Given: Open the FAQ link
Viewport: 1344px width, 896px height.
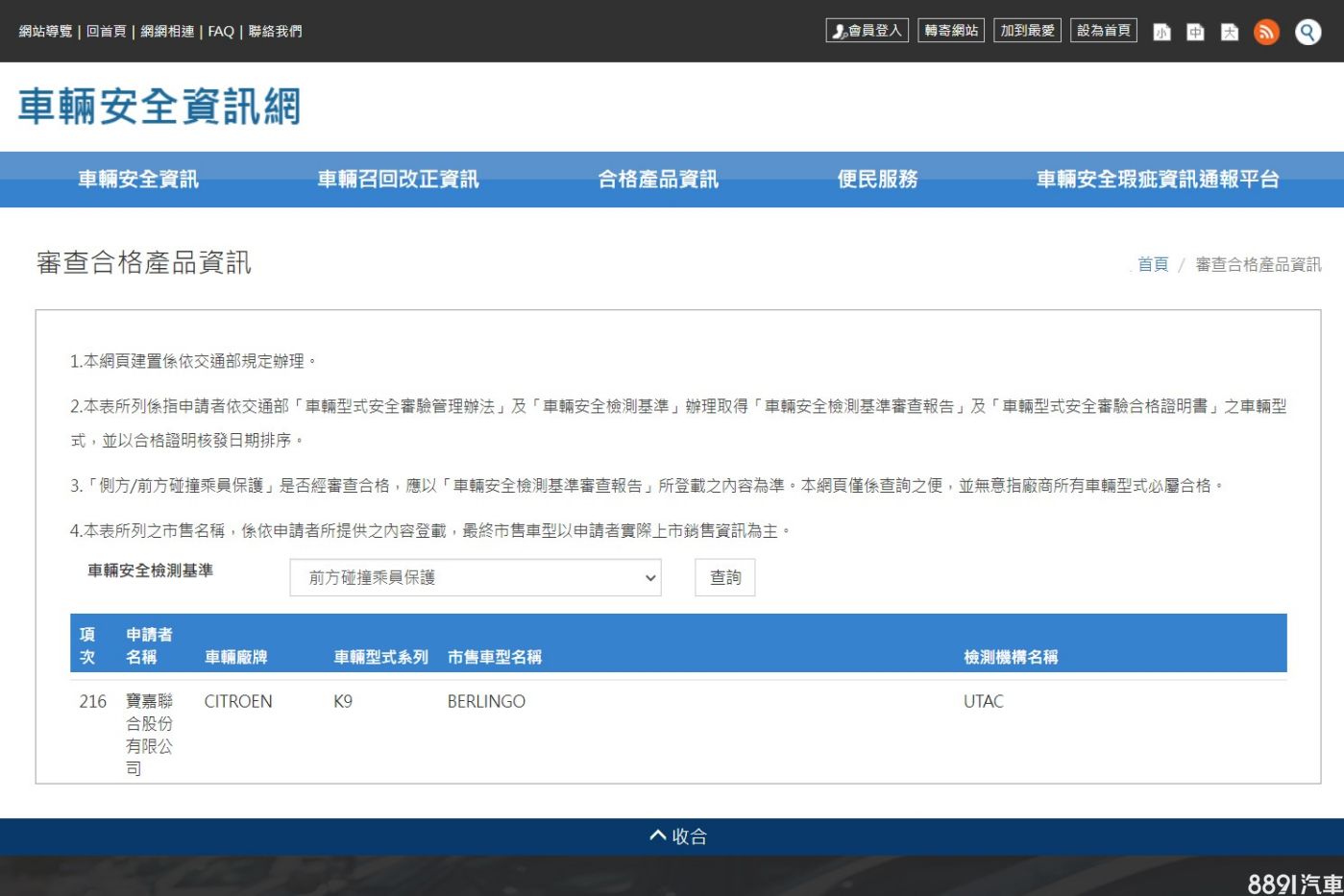Looking at the screenshot, I should click(x=221, y=31).
